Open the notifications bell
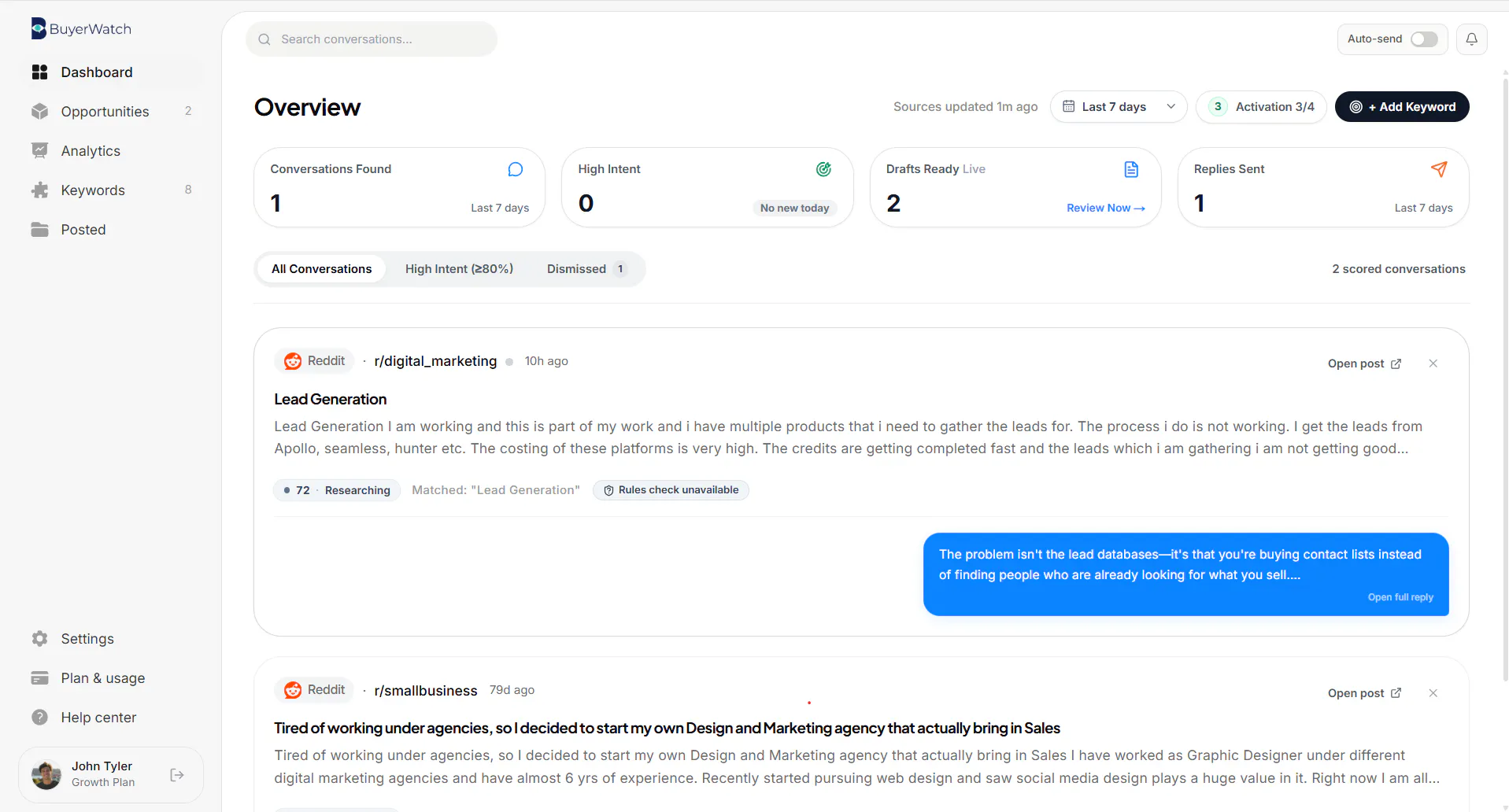Screen dimensions: 1509x812 click(1471, 39)
